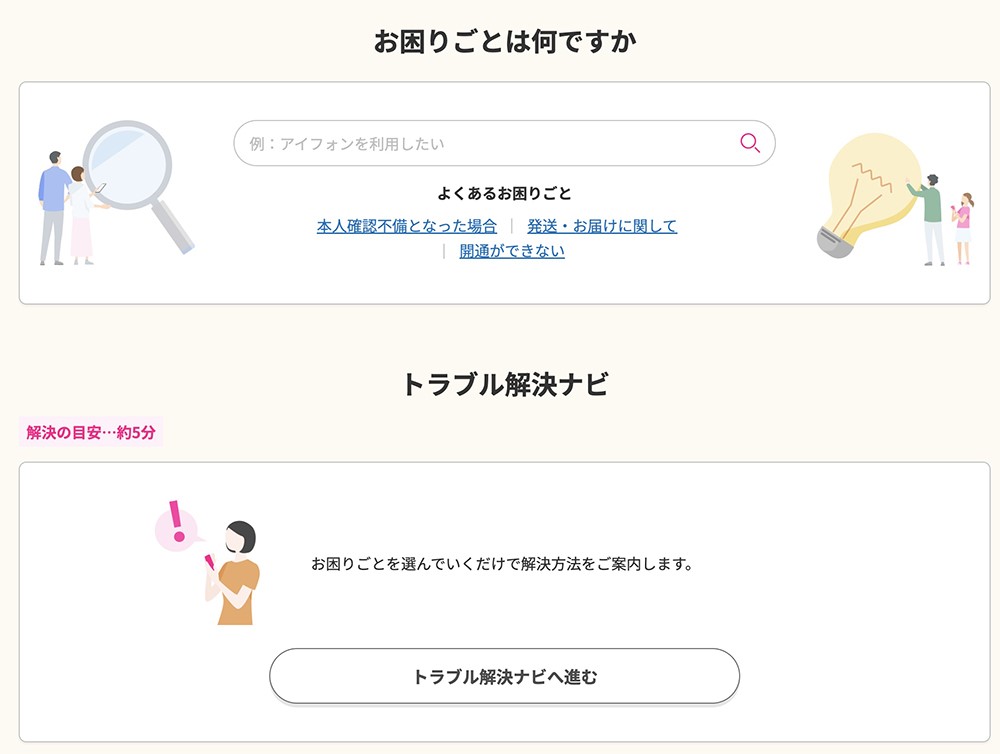Open the 本人確認不備となった場合 link
1000x754 pixels.
click(405, 226)
